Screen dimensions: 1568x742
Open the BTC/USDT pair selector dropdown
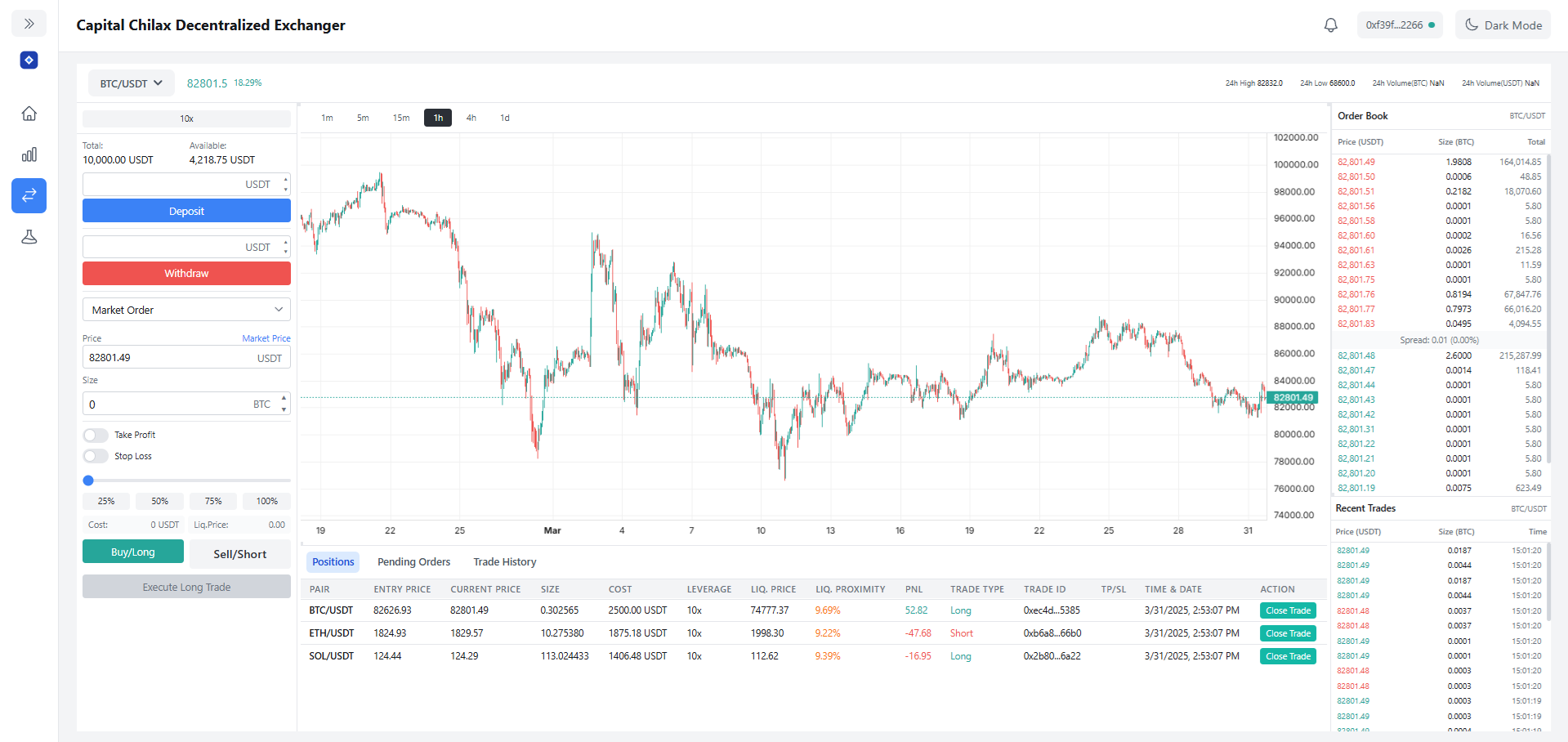pos(130,83)
